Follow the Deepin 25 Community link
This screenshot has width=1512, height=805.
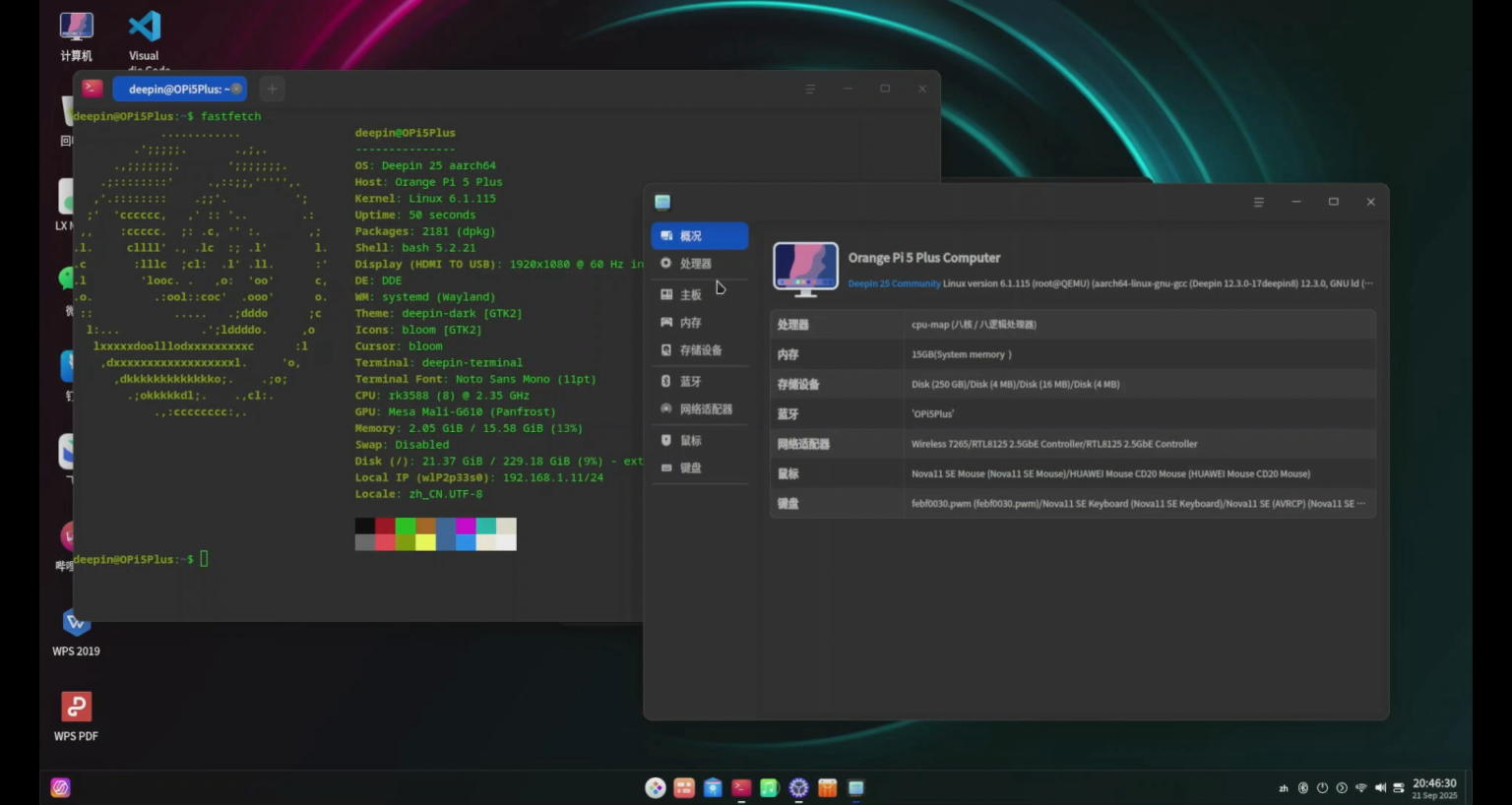coord(894,283)
